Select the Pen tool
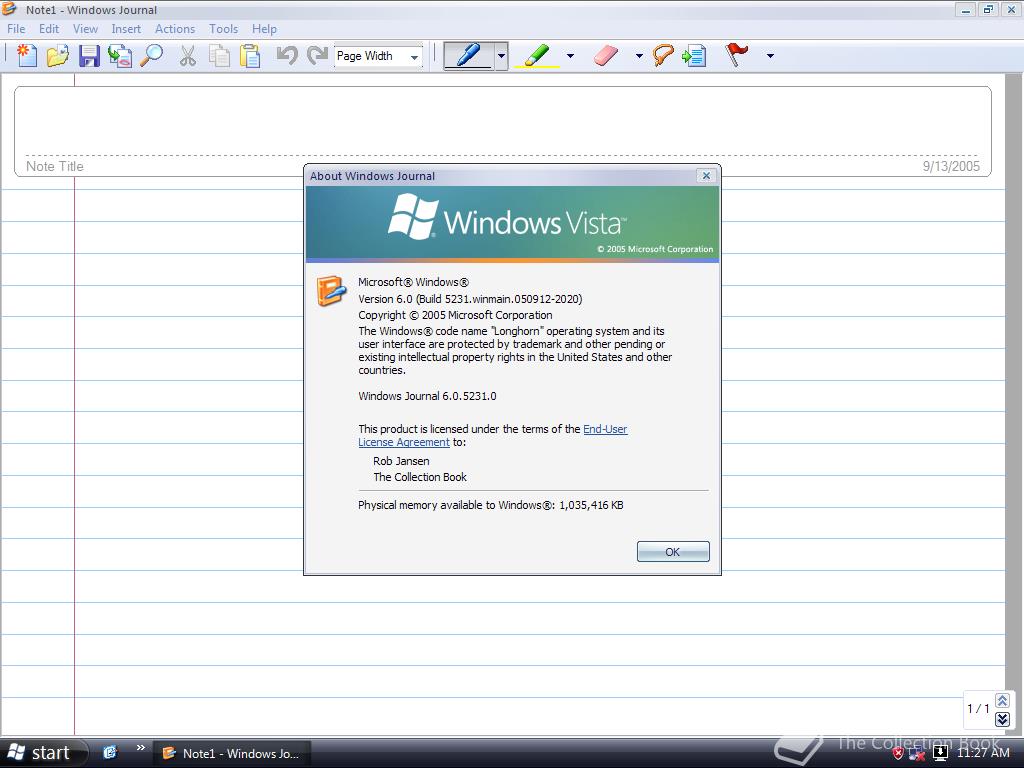The width and height of the screenshot is (1024, 768). [x=468, y=56]
